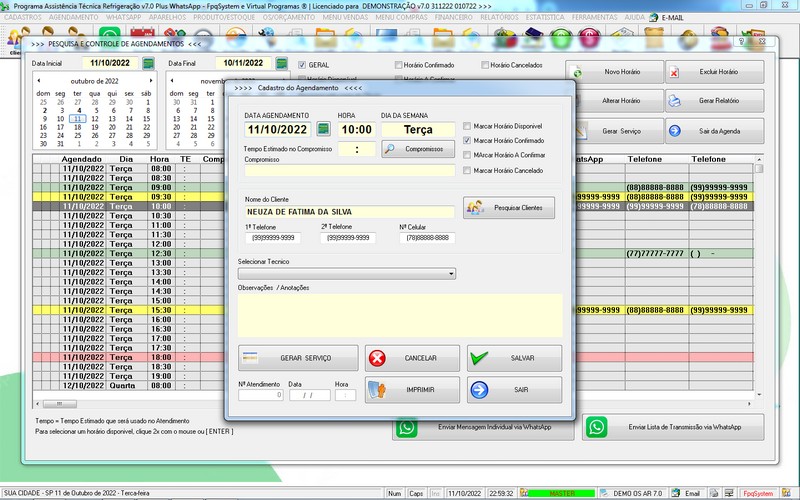Click the Nome do Cliente field
Screen dimensions: 800x500
349,212
